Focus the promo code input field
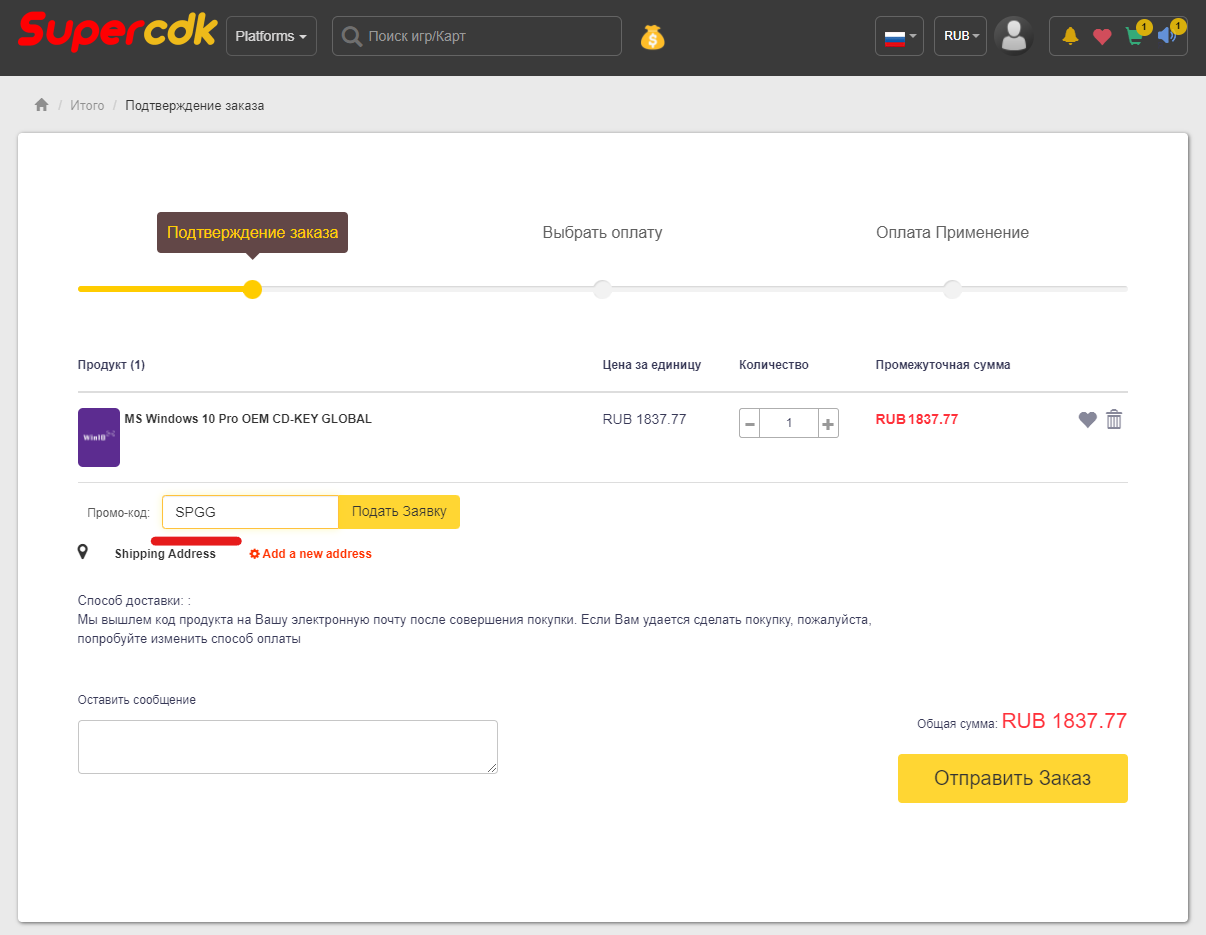This screenshot has height=935, width=1206. [251, 512]
